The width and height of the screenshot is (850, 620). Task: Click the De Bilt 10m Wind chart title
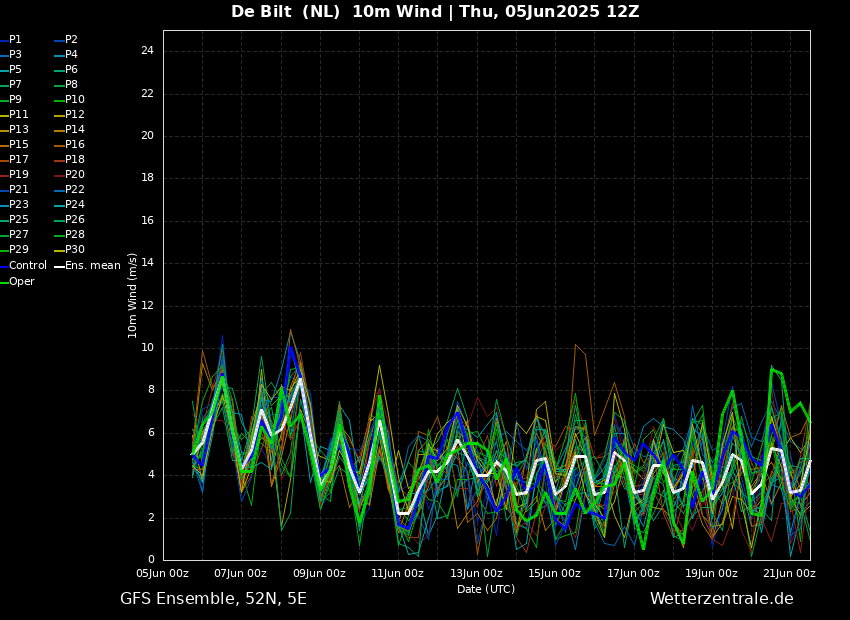click(x=435, y=12)
